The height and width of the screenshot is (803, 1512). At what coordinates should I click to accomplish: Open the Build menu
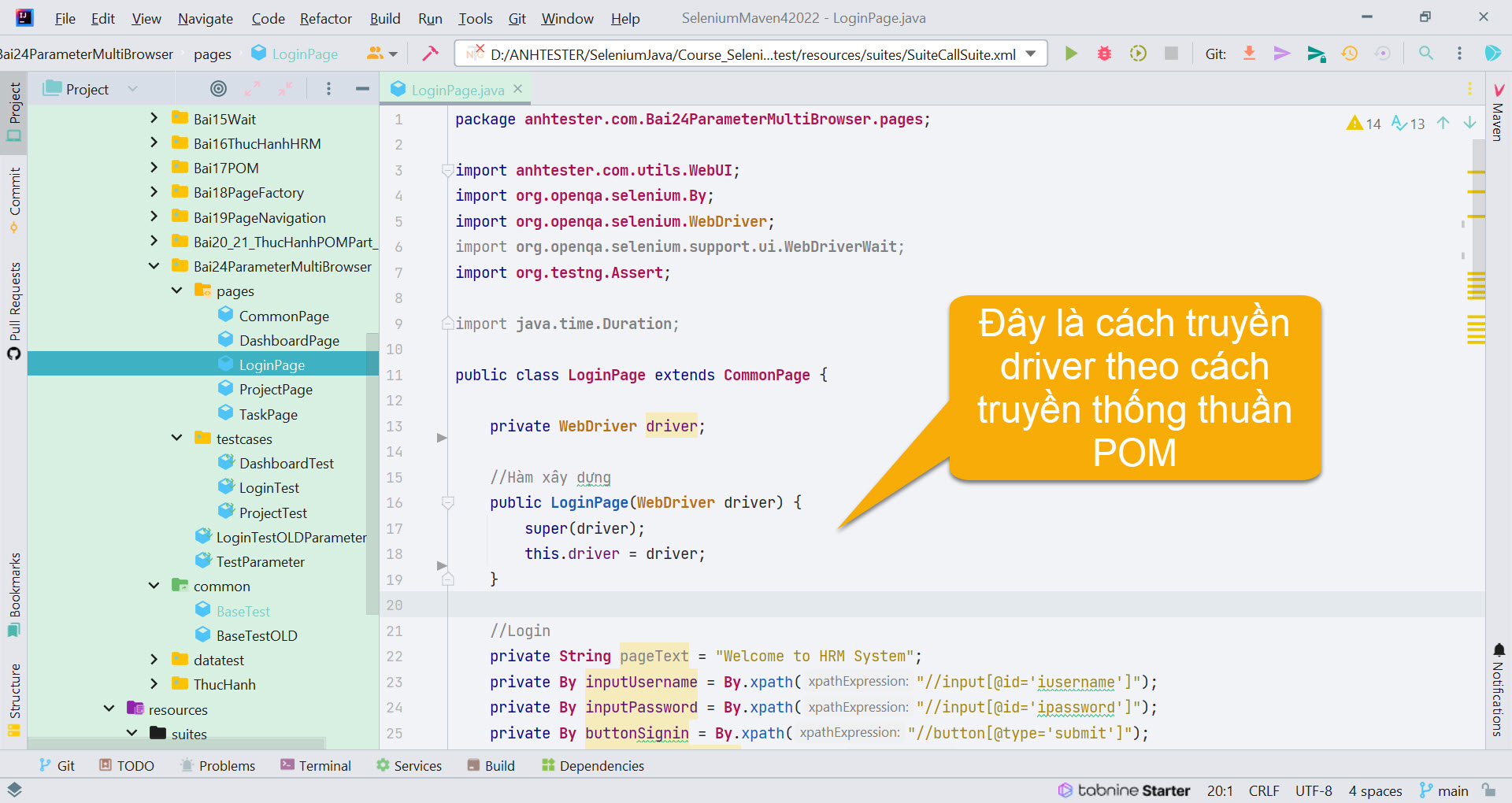coord(385,18)
